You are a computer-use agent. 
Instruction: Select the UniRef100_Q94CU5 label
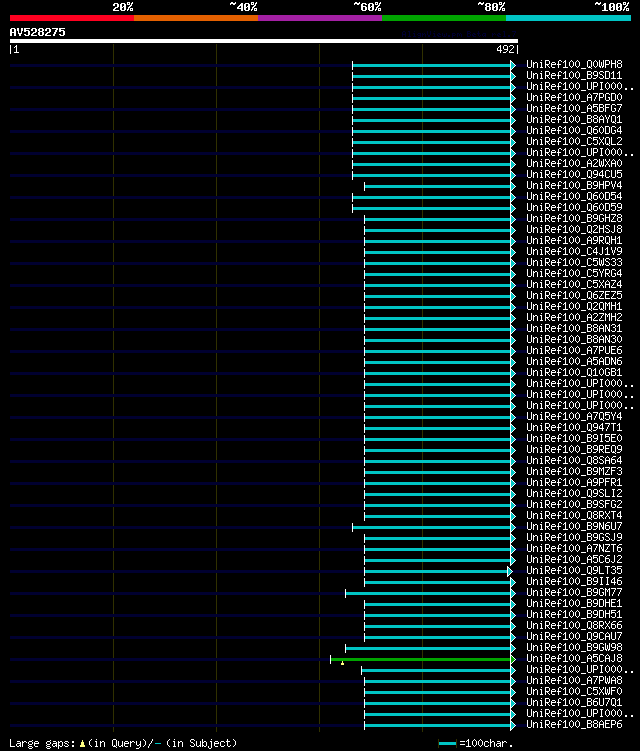coord(574,174)
